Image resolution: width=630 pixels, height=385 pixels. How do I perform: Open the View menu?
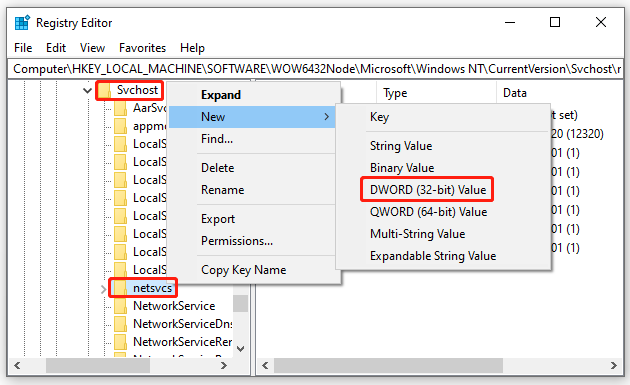coord(92,48)
